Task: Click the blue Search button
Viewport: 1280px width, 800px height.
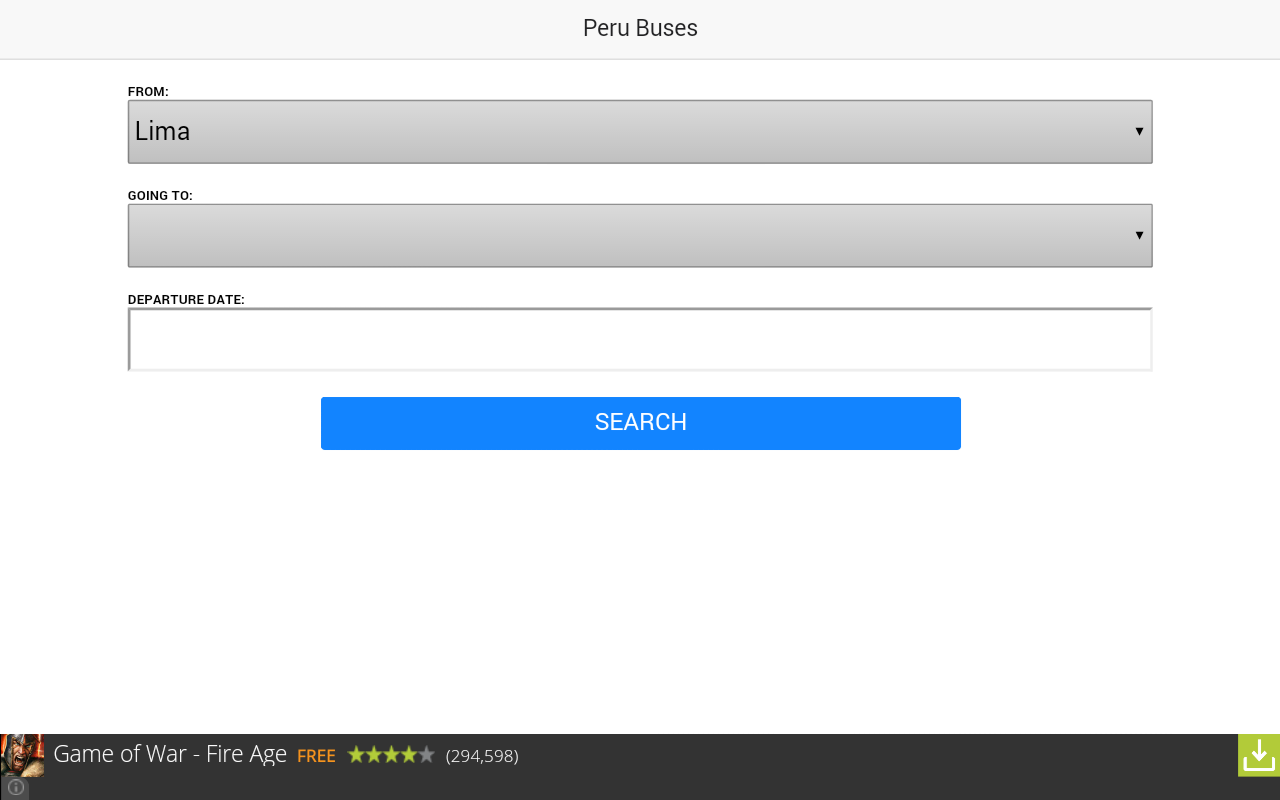Action: (640, 423)
